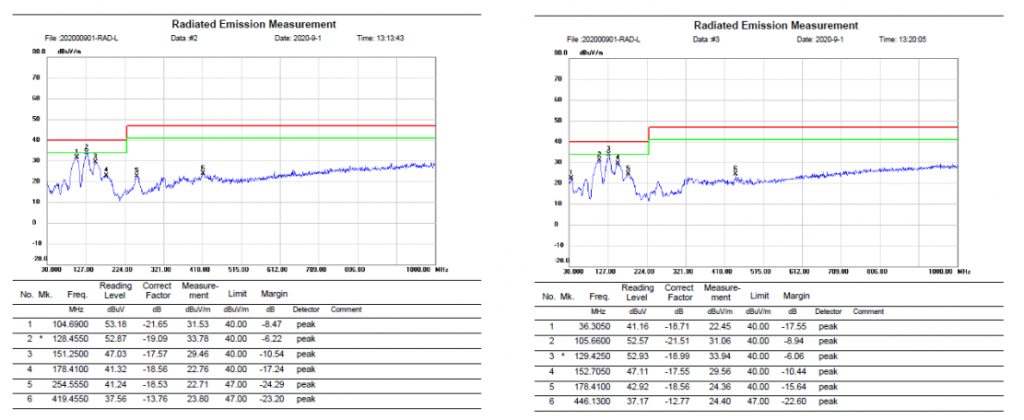Click the -6.06 margin value in right table
The image size is (1024, 420).
pos(797,355)
